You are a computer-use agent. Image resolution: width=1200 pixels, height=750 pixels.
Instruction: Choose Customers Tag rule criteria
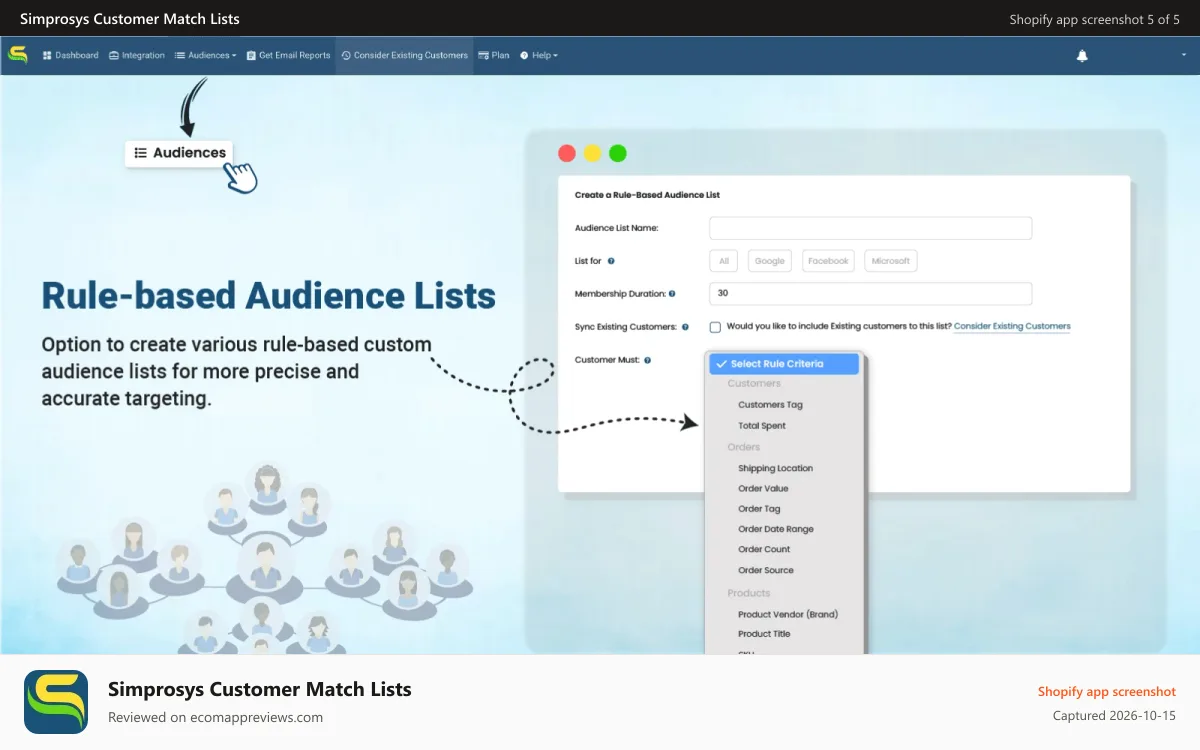770,405
